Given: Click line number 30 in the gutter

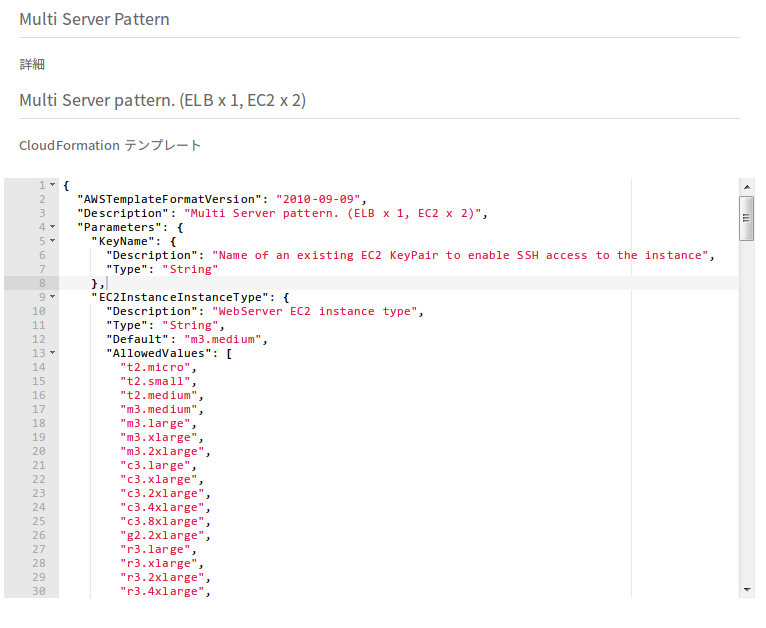Looking at the screenshot, I should 39,591.
